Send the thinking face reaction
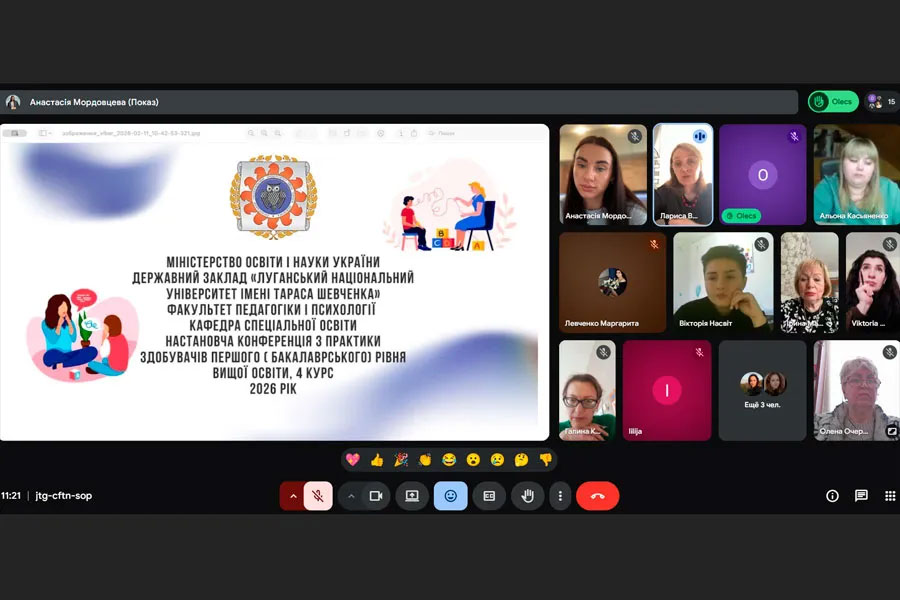 tap(521, 459)
